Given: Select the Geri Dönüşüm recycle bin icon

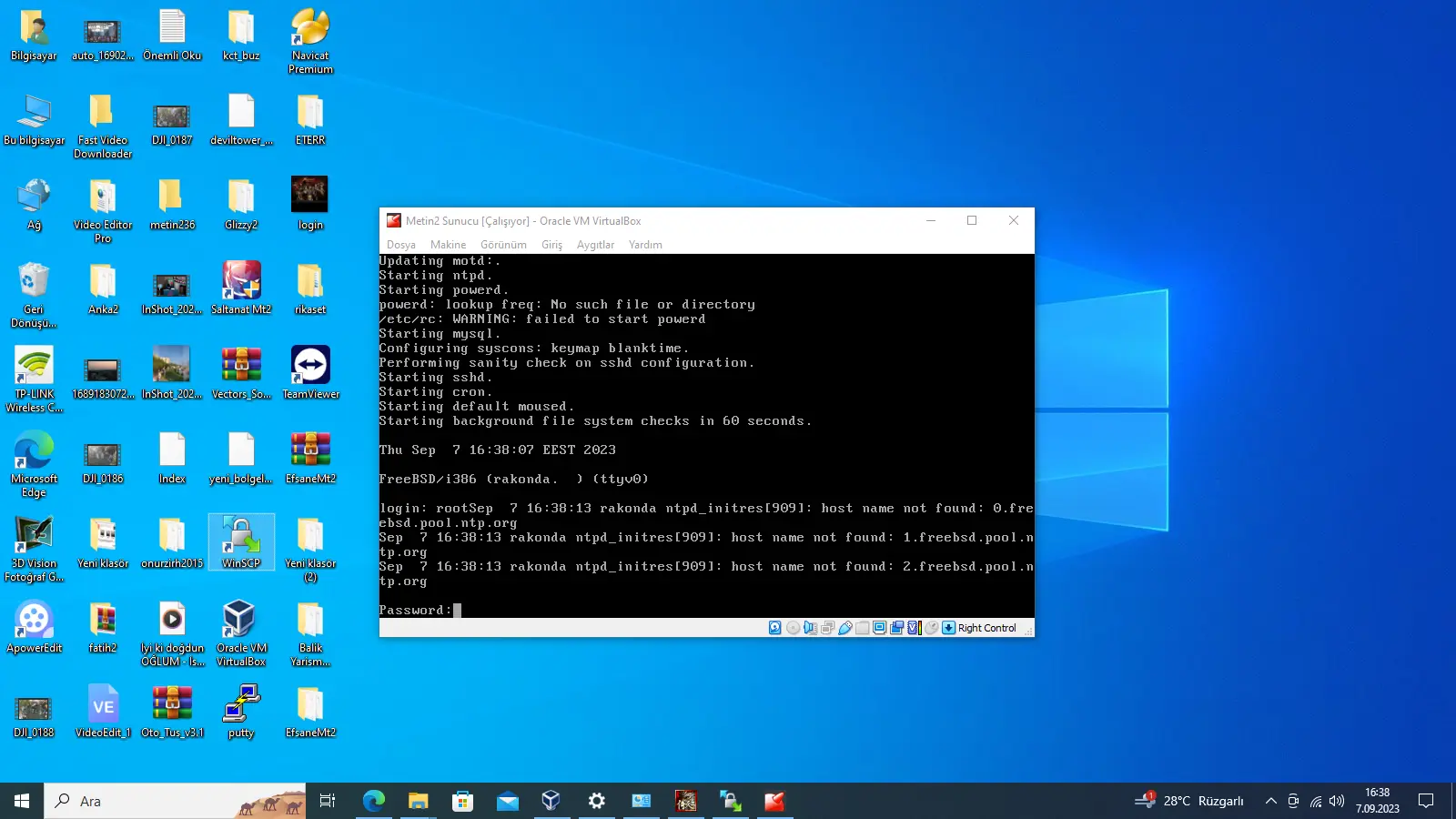Looking at the screenshot, I should (x=34, y=295).
